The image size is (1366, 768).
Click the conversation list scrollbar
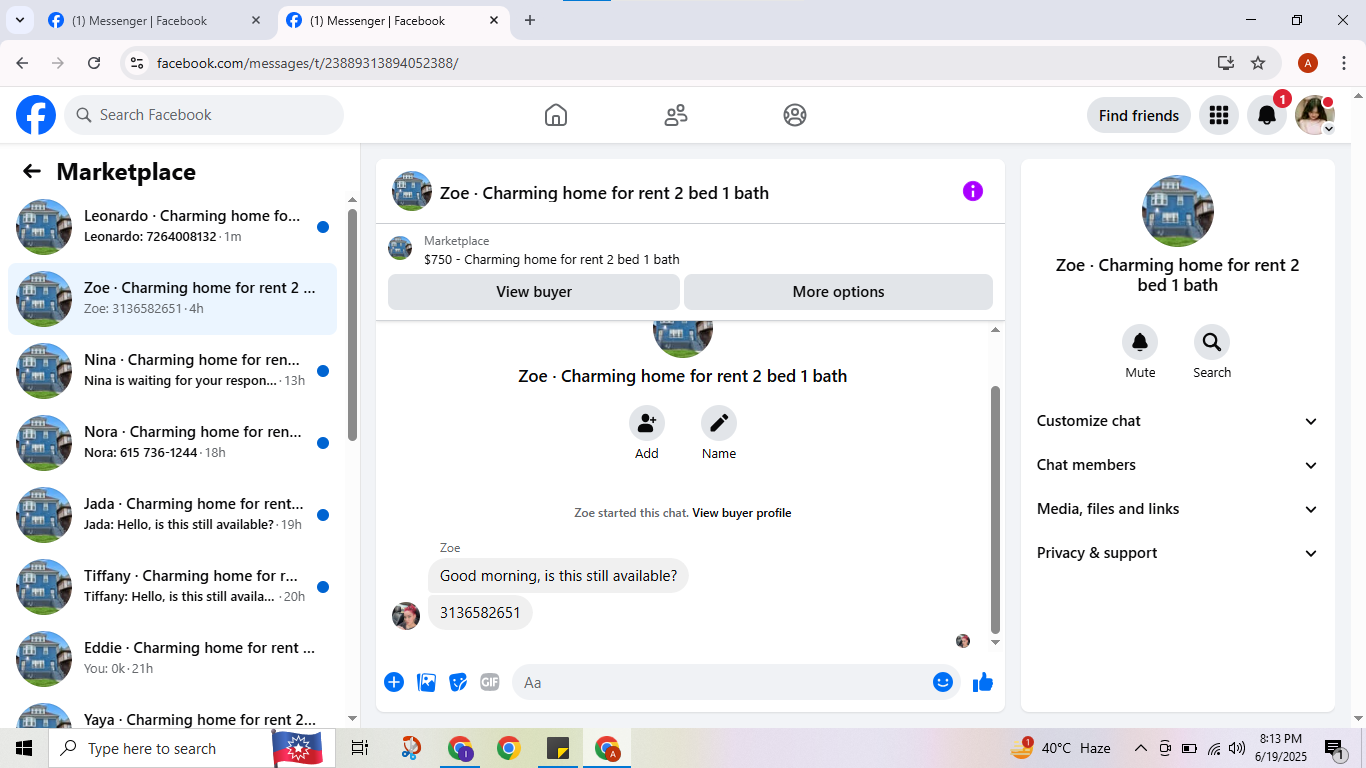[x=352, y=324]
